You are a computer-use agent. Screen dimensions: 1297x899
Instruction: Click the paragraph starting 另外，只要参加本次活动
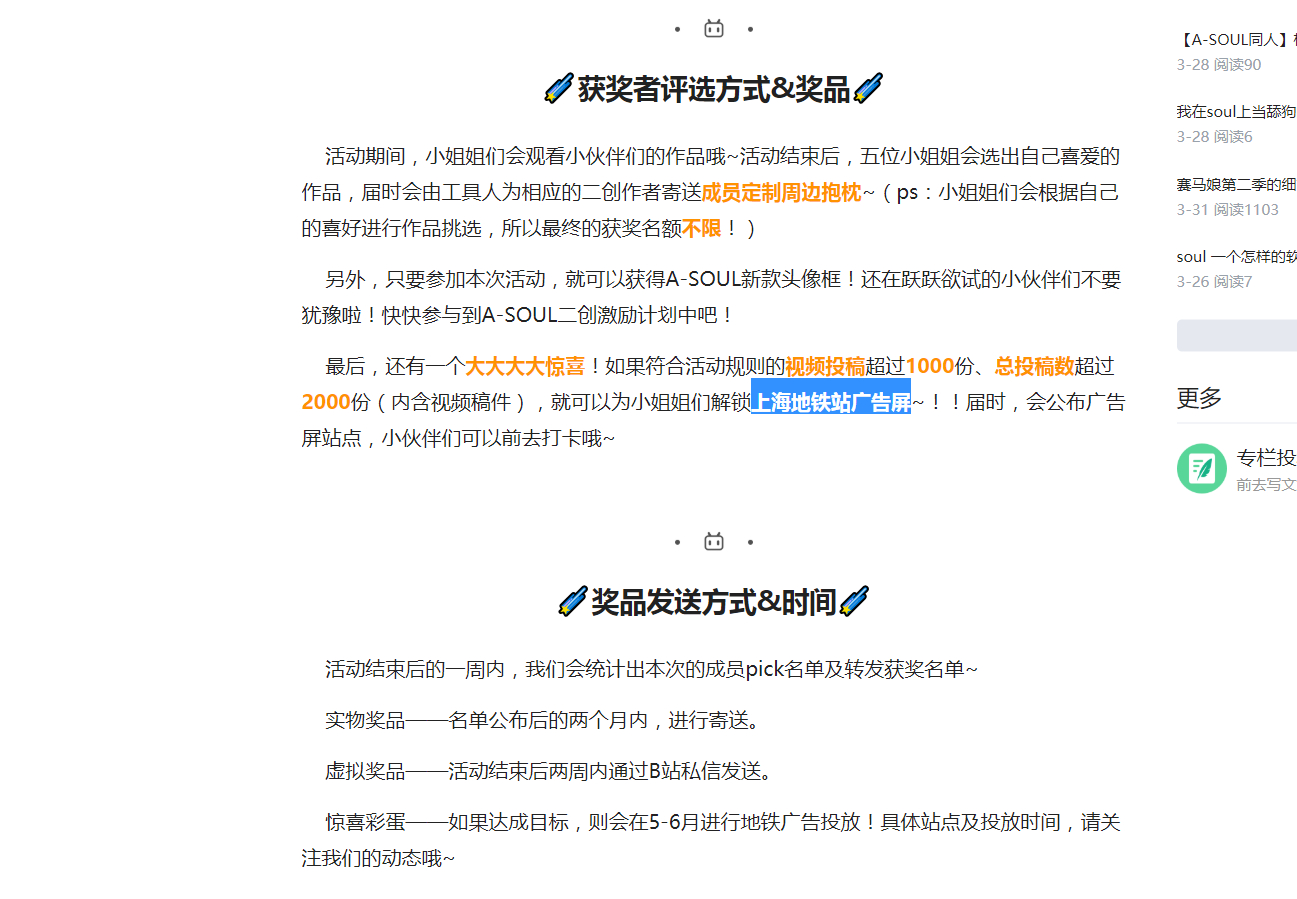point(712,297)
